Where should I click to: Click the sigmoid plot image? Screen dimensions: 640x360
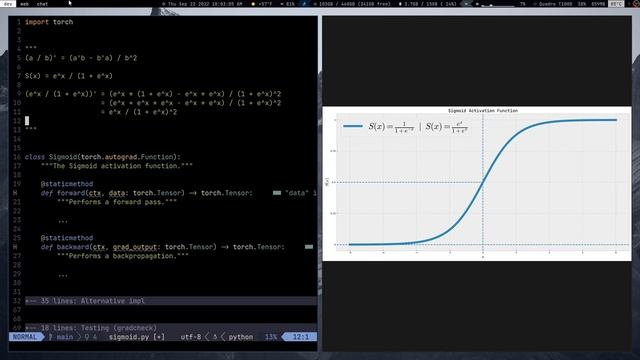point(477,184)
